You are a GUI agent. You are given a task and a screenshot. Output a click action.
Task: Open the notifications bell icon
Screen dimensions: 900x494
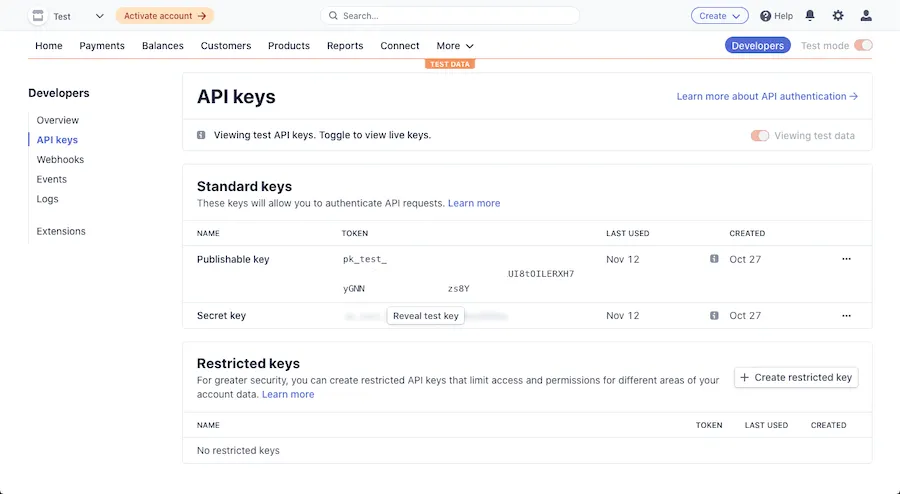click(x=810, y=15)
